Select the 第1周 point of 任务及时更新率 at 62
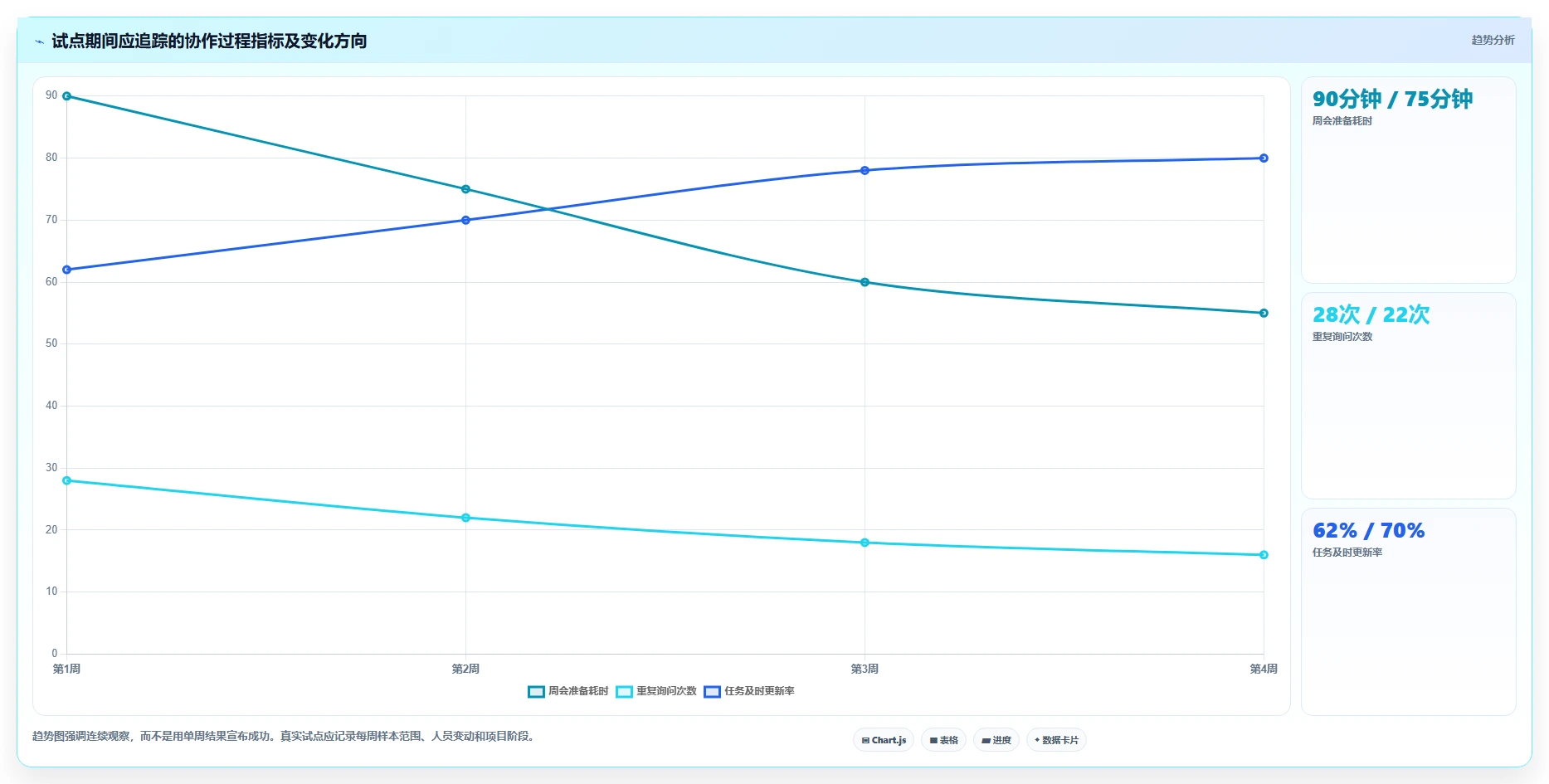Screen dimensions: 1549x784 tap(67, 270)
